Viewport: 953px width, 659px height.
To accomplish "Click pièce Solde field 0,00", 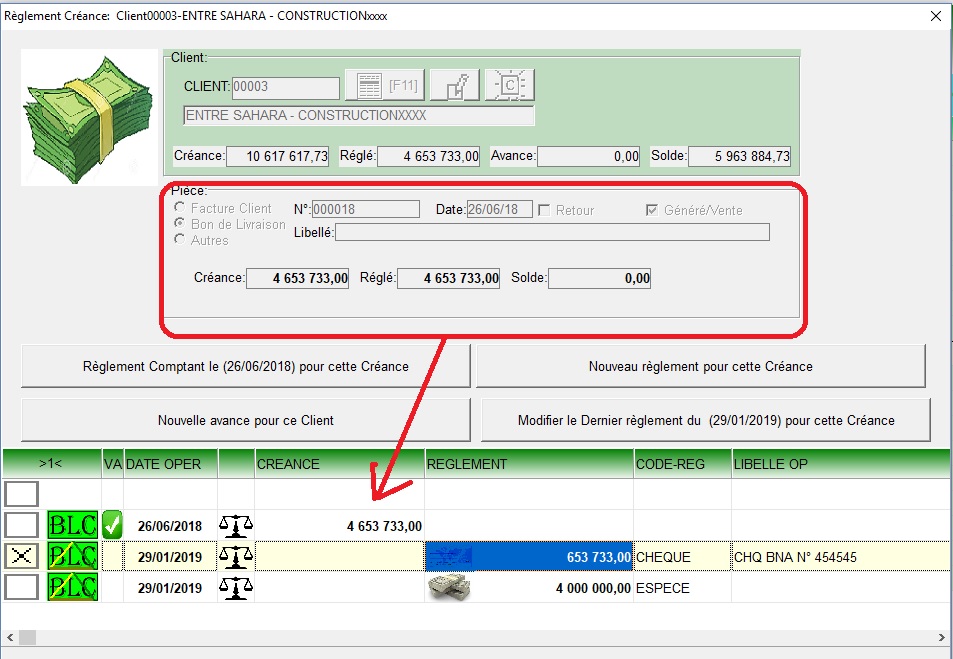I will click(599, 278).
